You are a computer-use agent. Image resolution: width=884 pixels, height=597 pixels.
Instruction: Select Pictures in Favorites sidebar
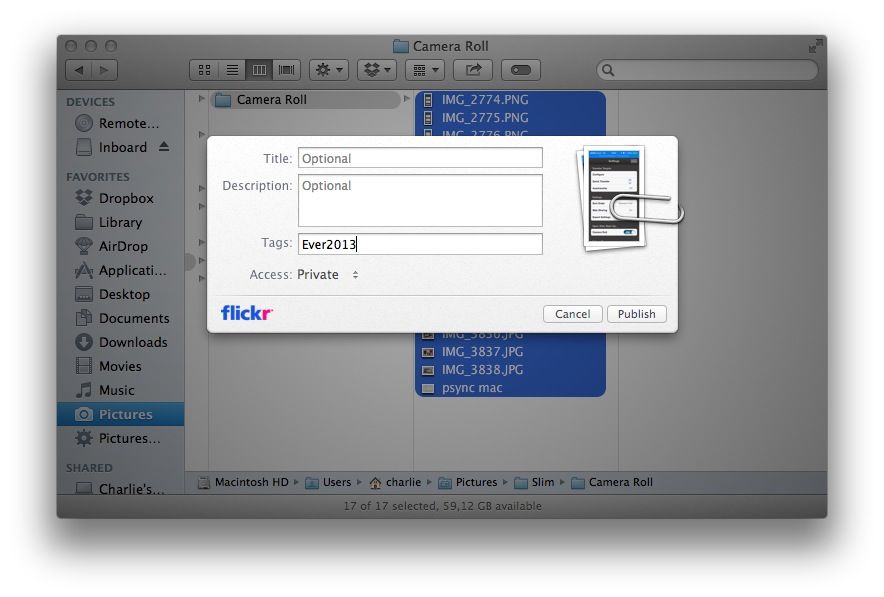[125, 414]
